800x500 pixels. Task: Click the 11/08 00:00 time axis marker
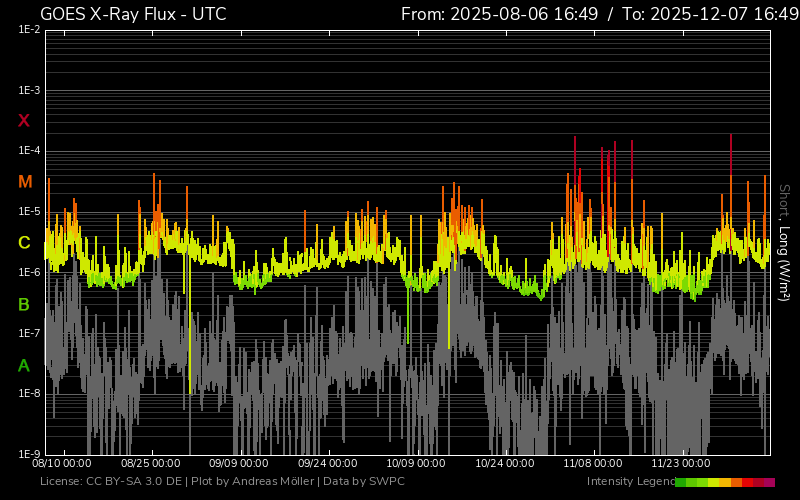(593, 463)
